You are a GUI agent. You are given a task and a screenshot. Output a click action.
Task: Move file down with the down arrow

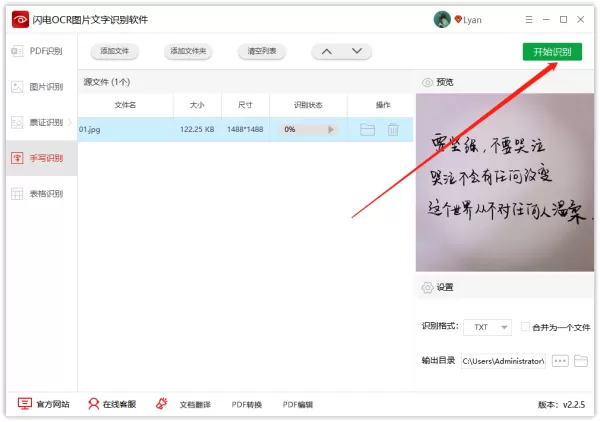click(x=357, y=51)
